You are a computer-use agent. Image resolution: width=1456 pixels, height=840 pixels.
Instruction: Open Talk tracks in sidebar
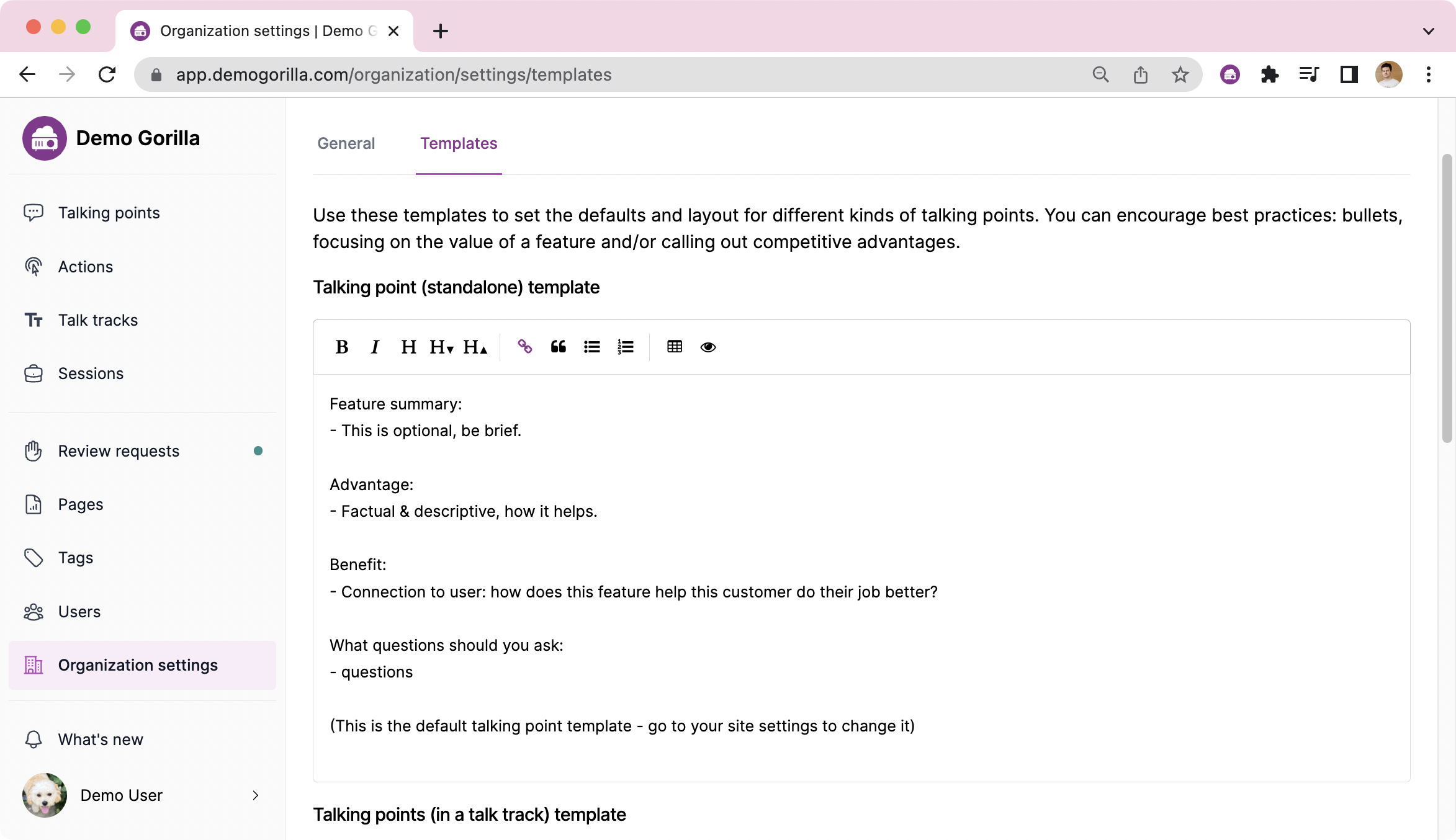click(x=98, y=320)
